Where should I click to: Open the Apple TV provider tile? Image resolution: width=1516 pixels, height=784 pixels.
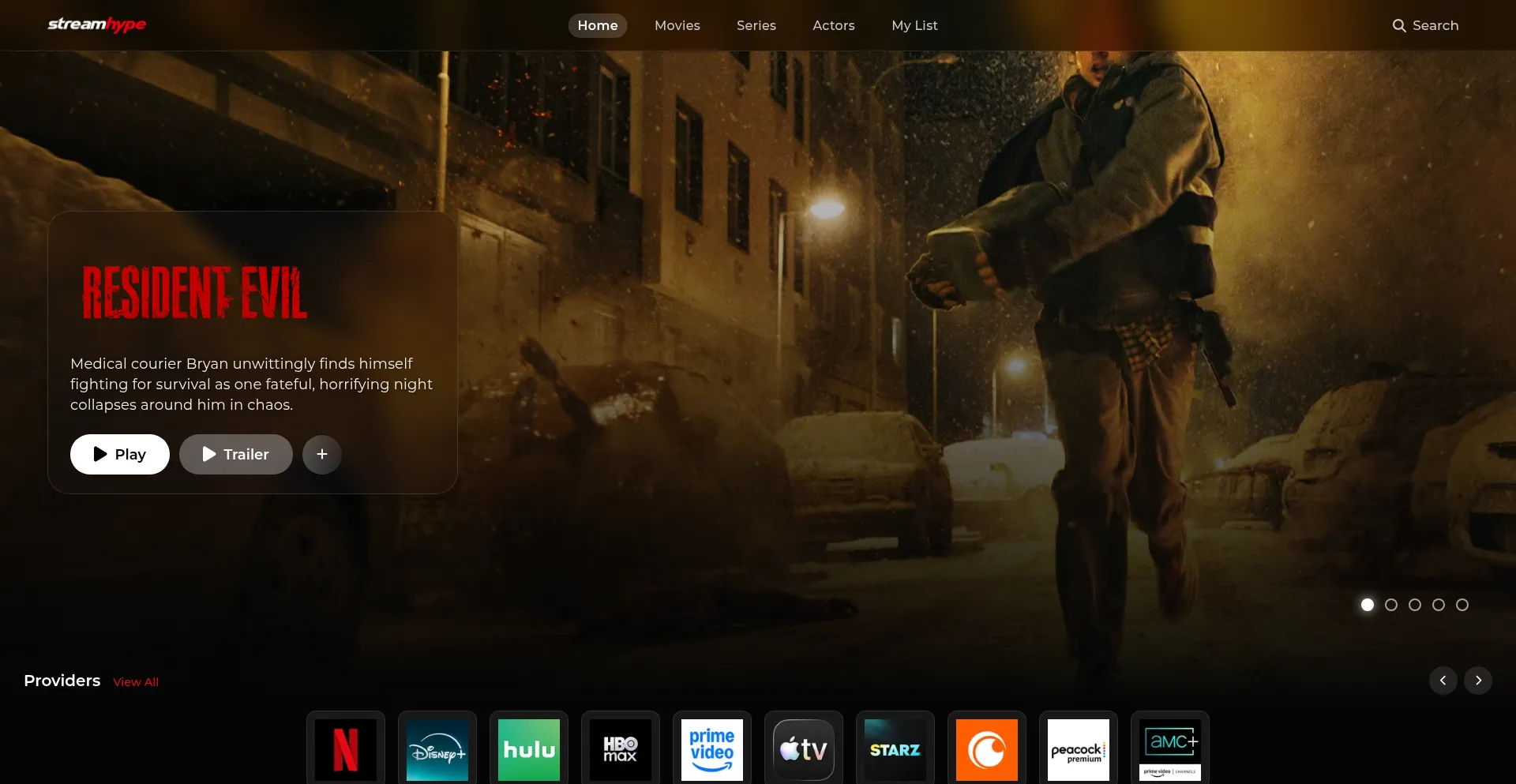click(x=804, y=748)
